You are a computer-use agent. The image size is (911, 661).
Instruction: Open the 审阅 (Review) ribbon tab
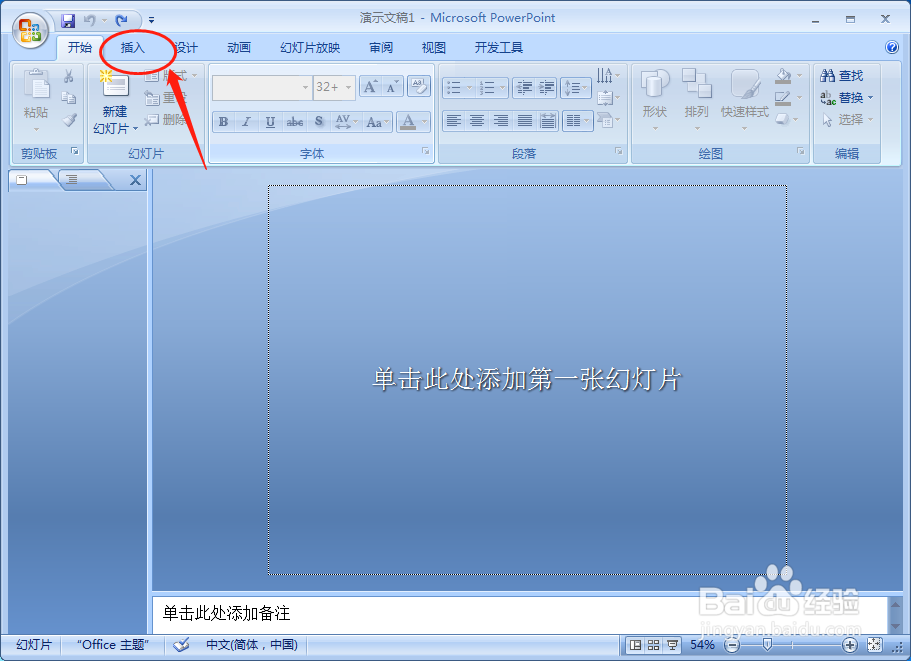380,47
